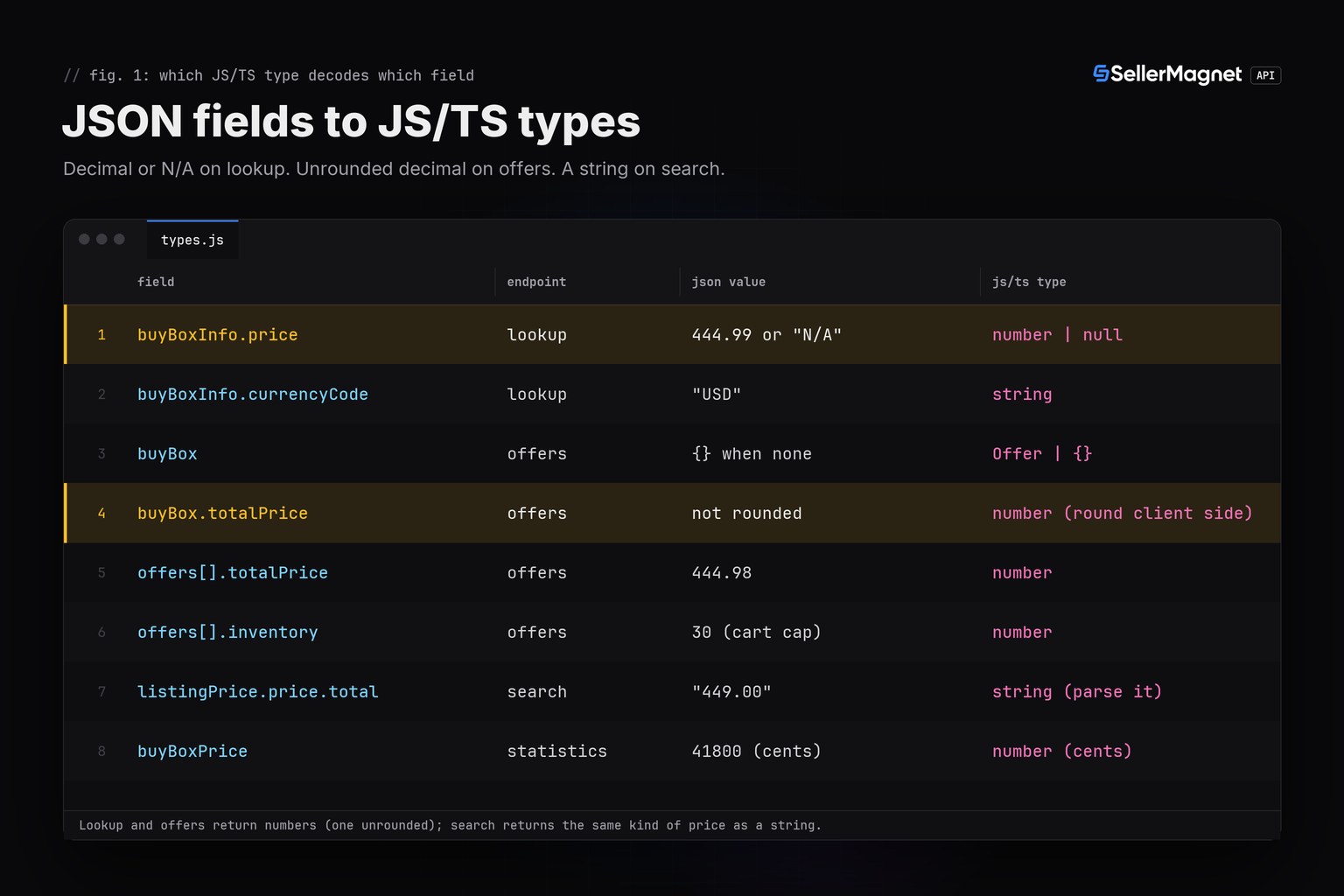Click the SellerMagnet logo icon
Image resolution: width=1344 pixels, height=896 pixels.
coord(1101,74)
